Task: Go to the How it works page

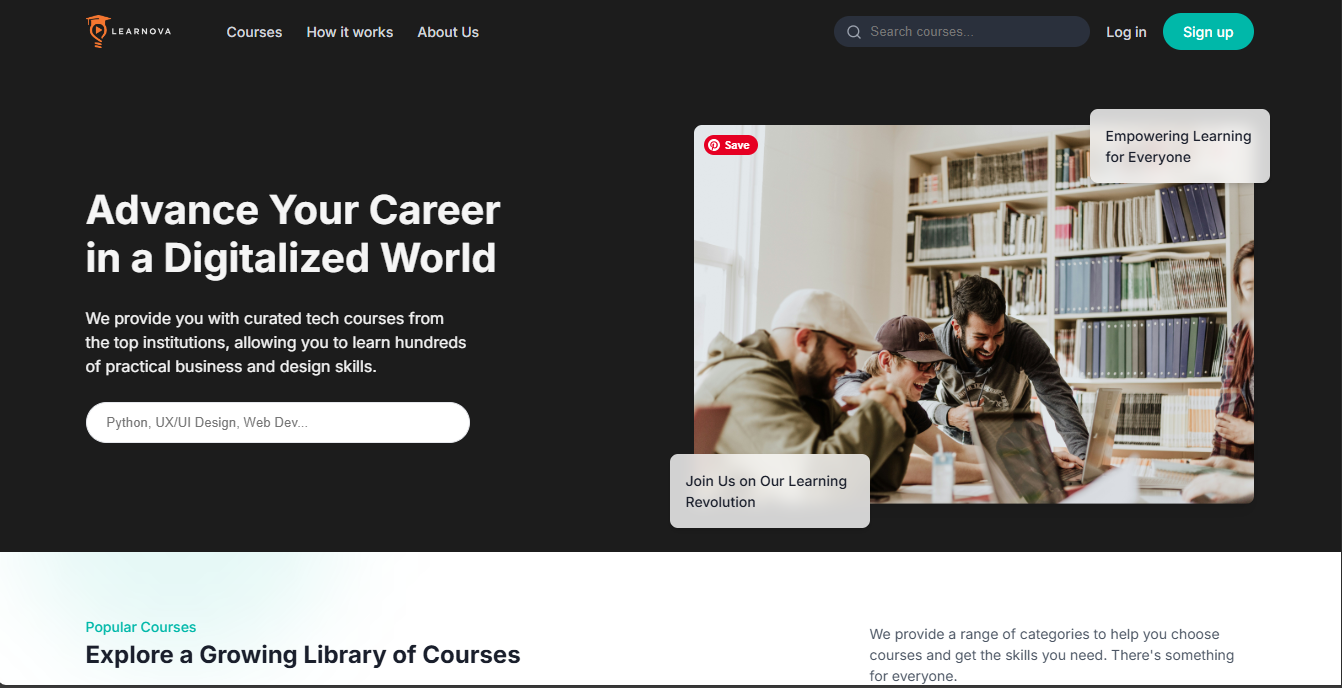Action: click(x=350, y=32)
